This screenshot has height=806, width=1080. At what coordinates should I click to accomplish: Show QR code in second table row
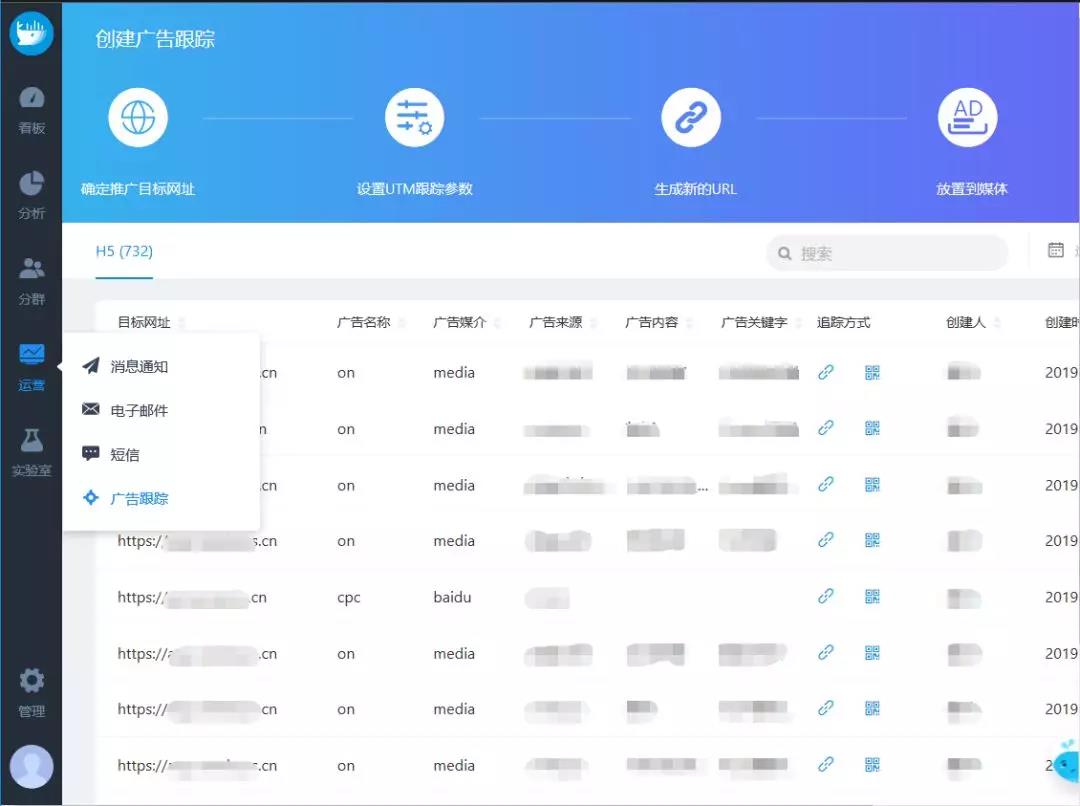[x=872, y=428]
